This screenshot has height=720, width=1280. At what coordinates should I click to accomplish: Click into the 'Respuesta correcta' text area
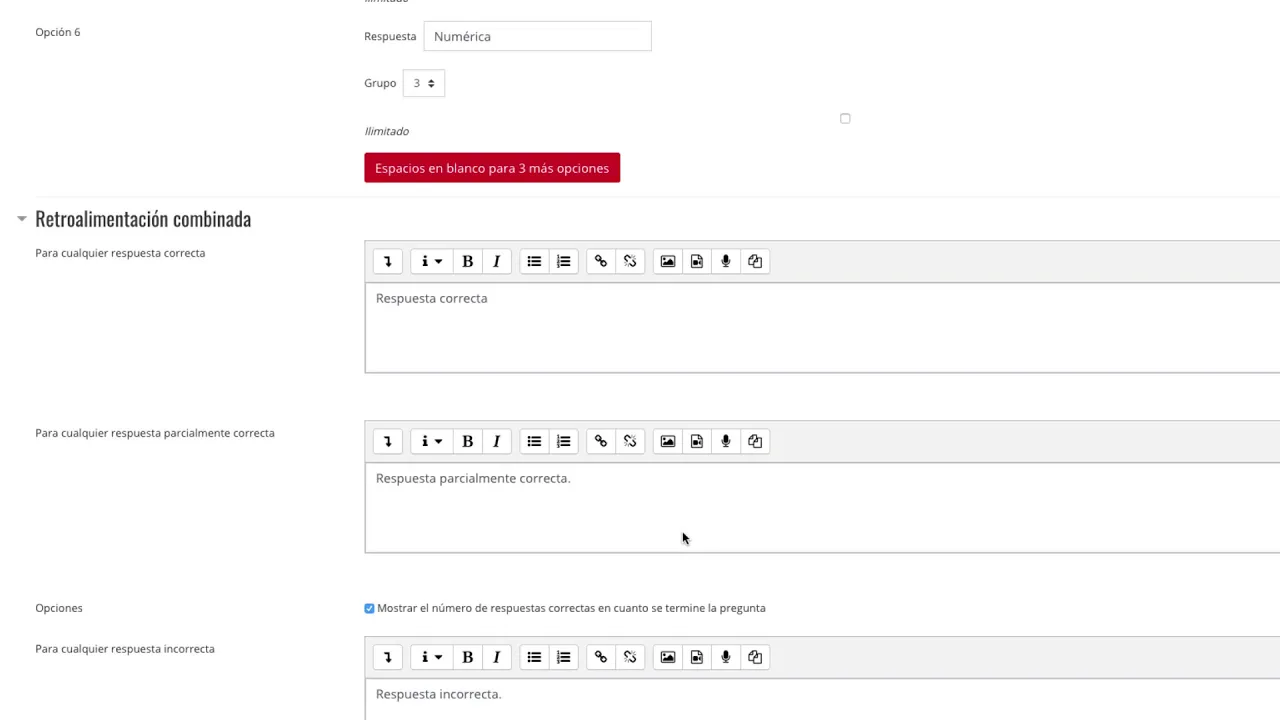[x=822, y=328]
